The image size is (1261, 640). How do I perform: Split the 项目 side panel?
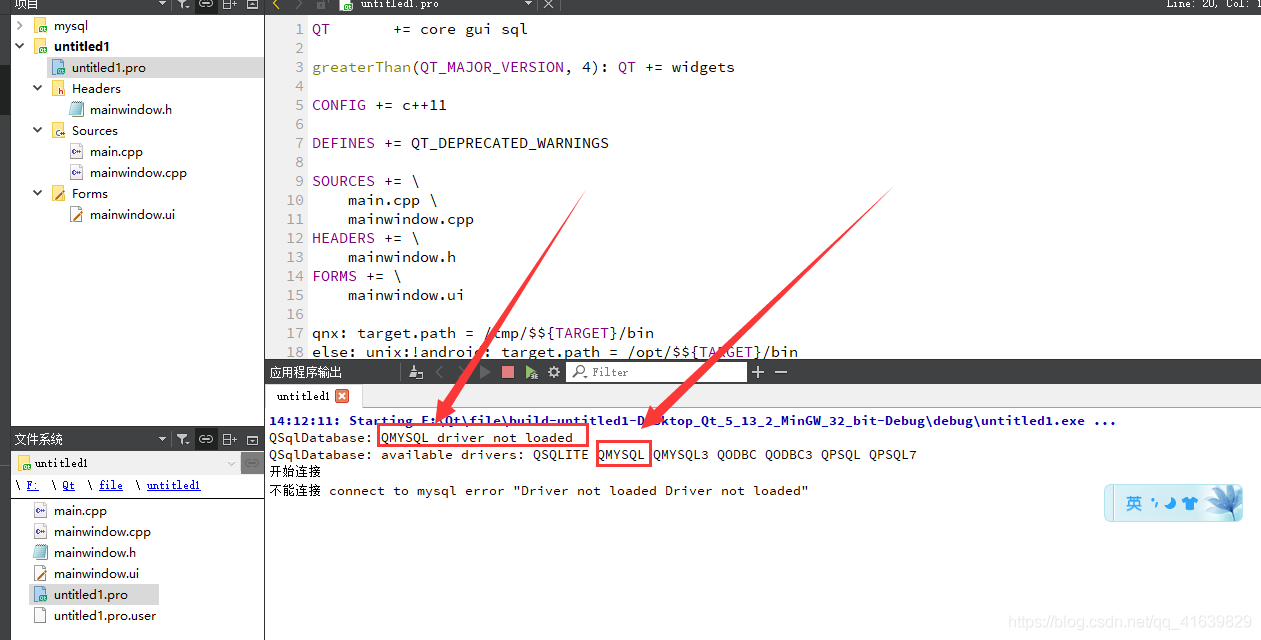click(x=230, y=5)
